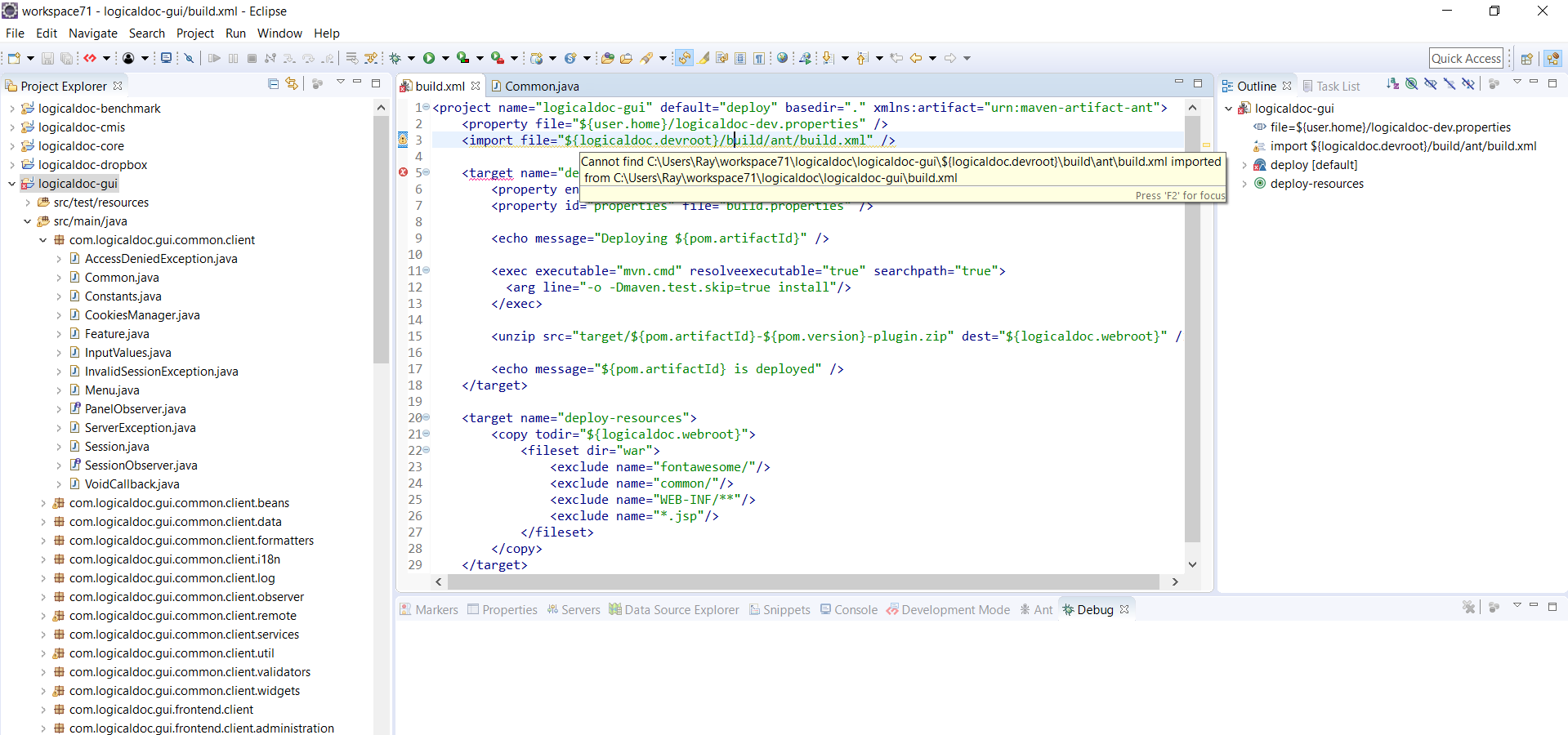Screen dimensions: 1568x735
Task: Click the Back yellow arrow icon
Action: point(916,58)
